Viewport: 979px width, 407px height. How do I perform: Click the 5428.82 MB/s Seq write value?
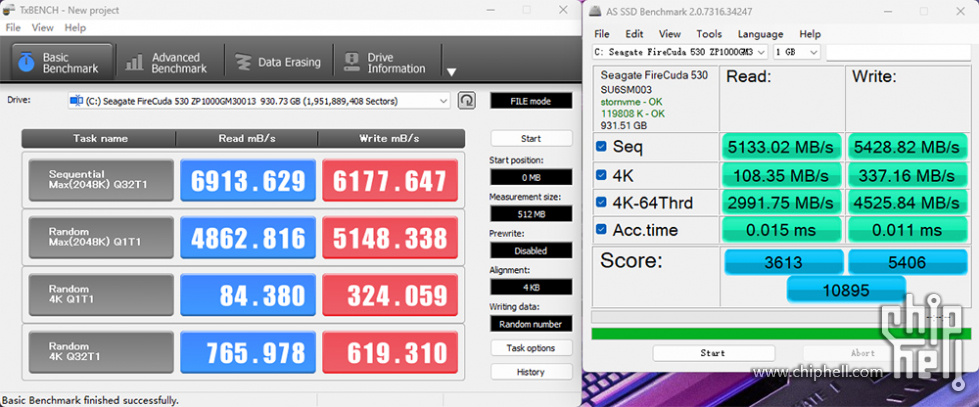907,147
